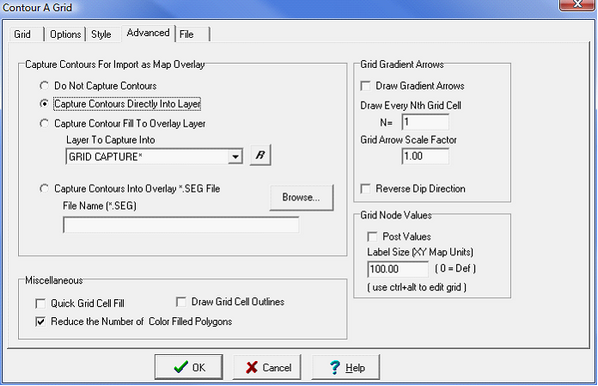
Task: Click the R refresh layer icon button
Action: click(x=260, y=155)
